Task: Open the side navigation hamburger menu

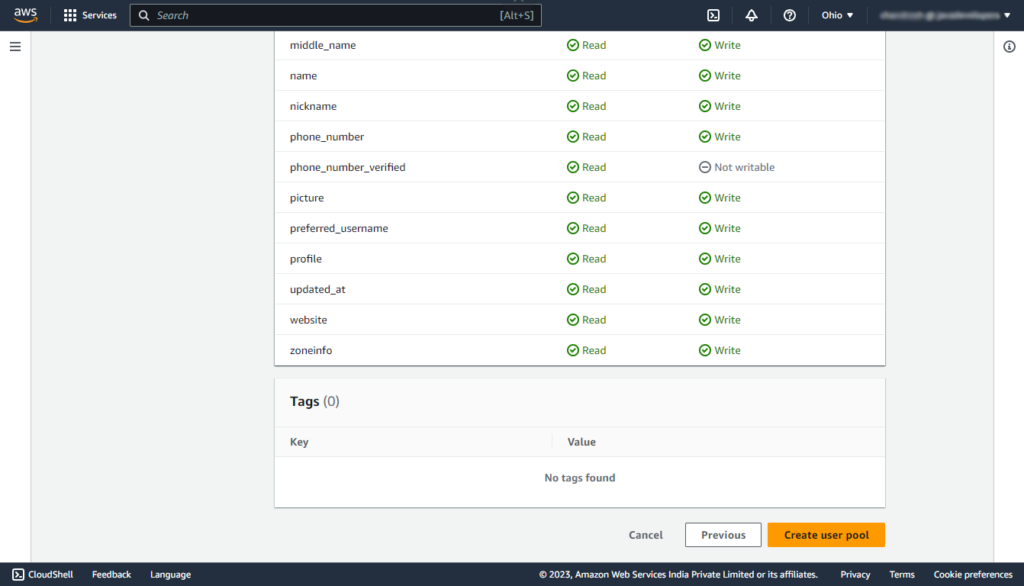Action: 15,44
